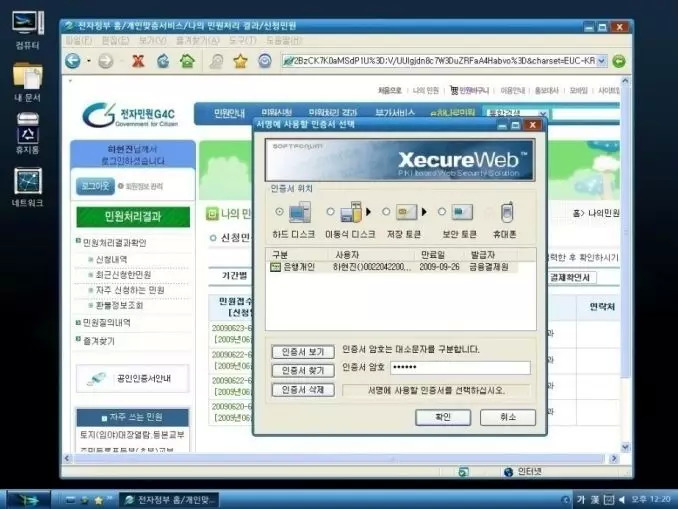Open the 즐겨찾기(A) menu
Image resolution: width=678 pixels, height=509 pixels.
pyautogui.click(x=198, y=41)
